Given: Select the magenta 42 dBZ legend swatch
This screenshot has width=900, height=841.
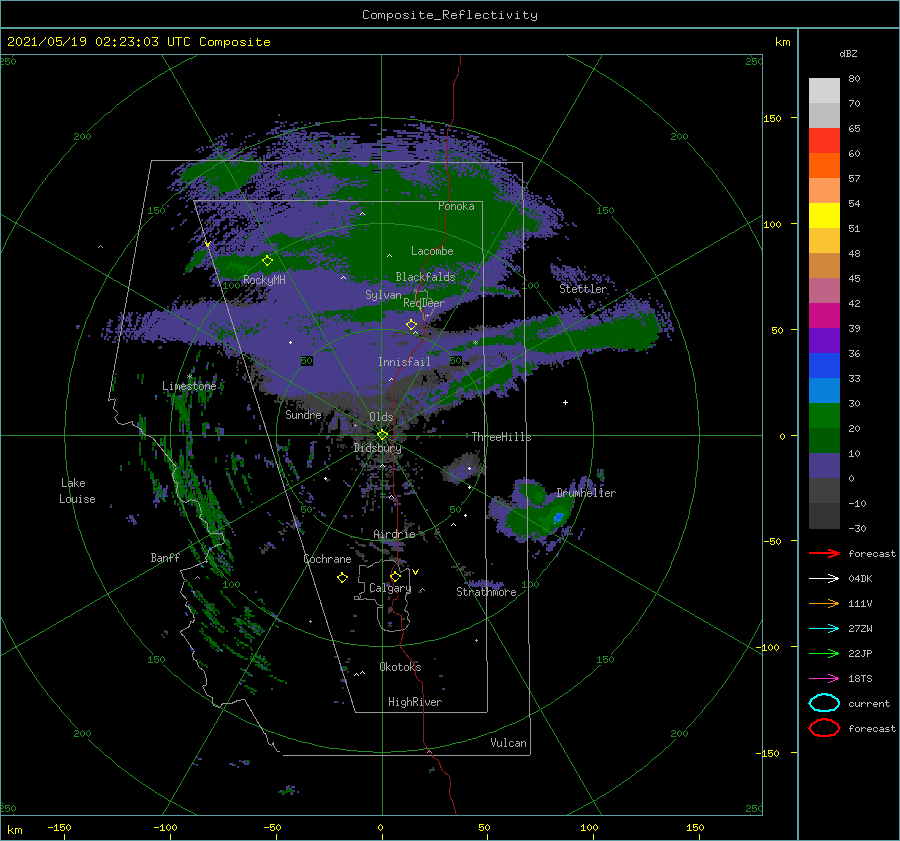Looking at the screenshot, I should [x=824, y=315].
